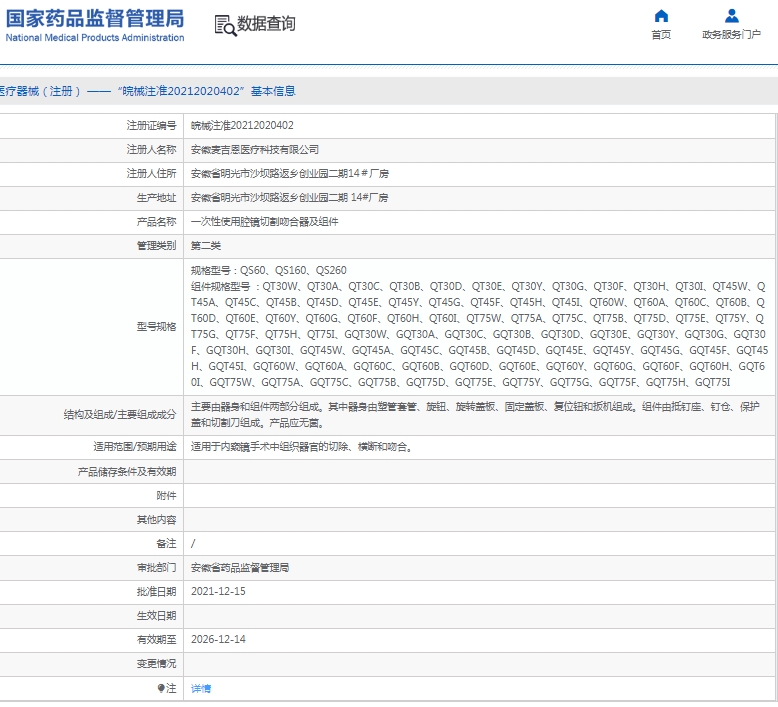This screenshot has height=707, width=778.
Task: Select the 生产地址 address value
Action: point(290,197)
